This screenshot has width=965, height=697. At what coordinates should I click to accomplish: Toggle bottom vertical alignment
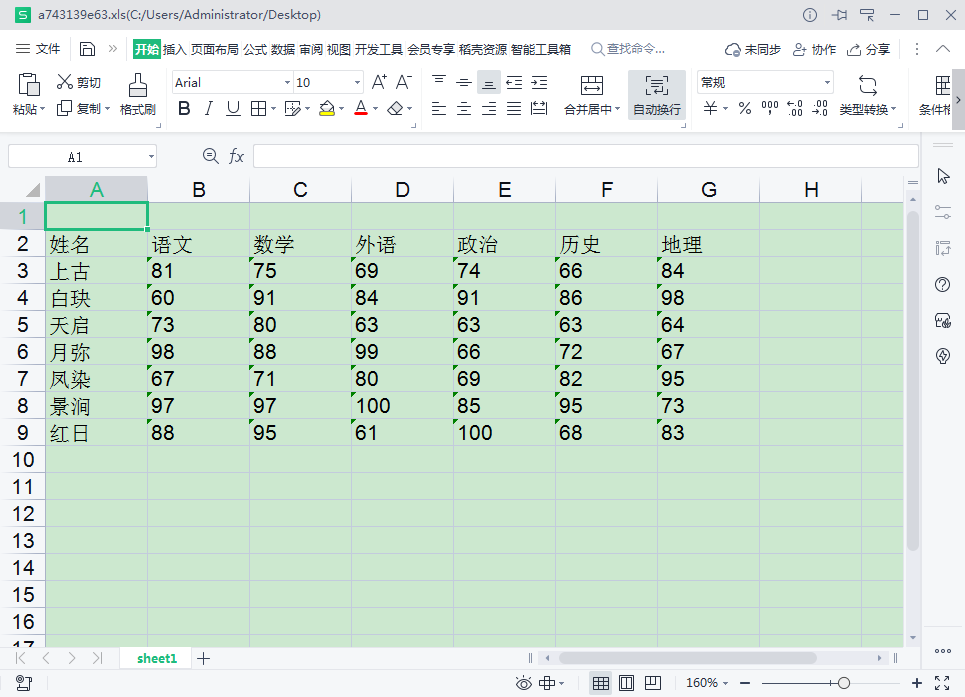click(x=489, y=82)
